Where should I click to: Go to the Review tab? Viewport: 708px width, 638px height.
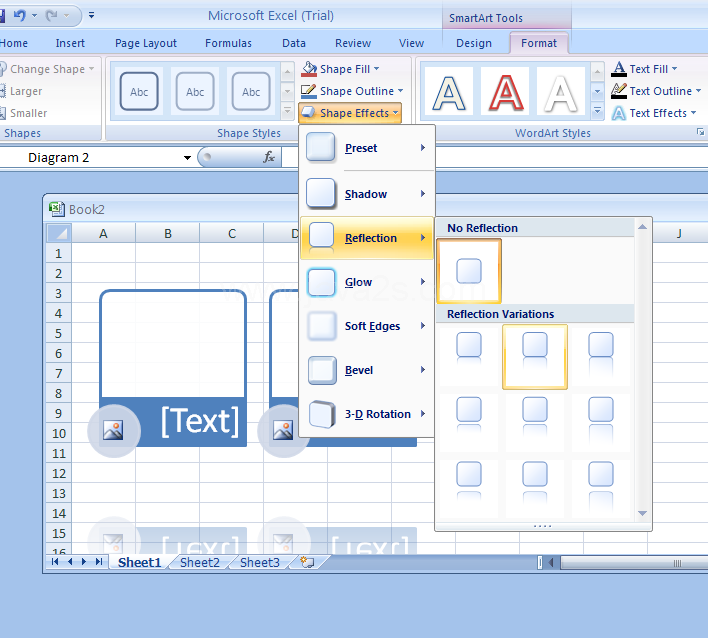pos(353,43)
